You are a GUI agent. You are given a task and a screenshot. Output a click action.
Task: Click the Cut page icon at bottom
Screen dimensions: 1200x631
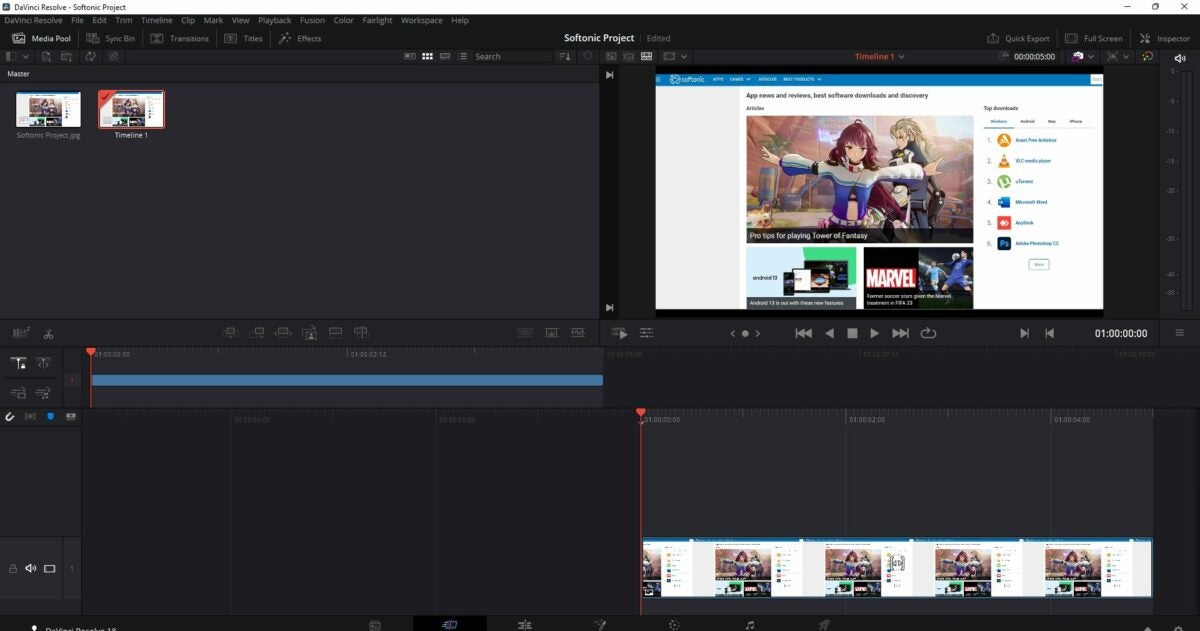tap(450, 624)
